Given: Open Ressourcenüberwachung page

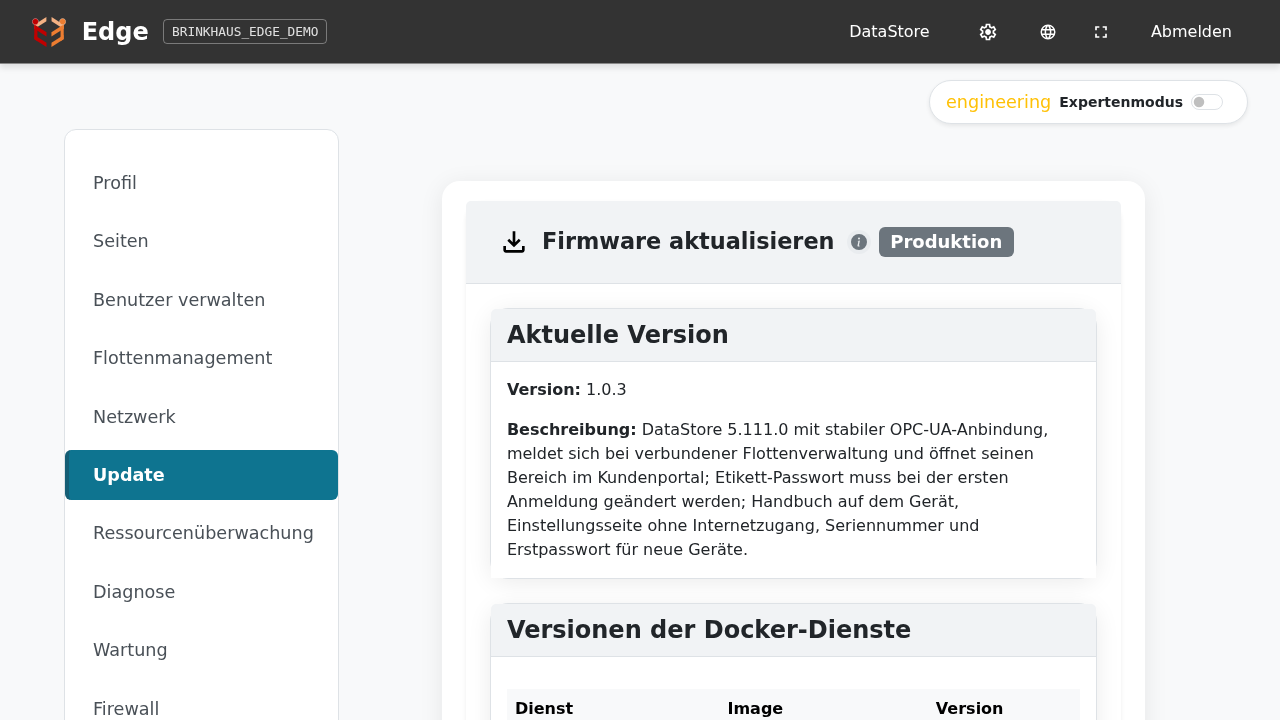Looking at the screenshot, I should pos(201,533).
